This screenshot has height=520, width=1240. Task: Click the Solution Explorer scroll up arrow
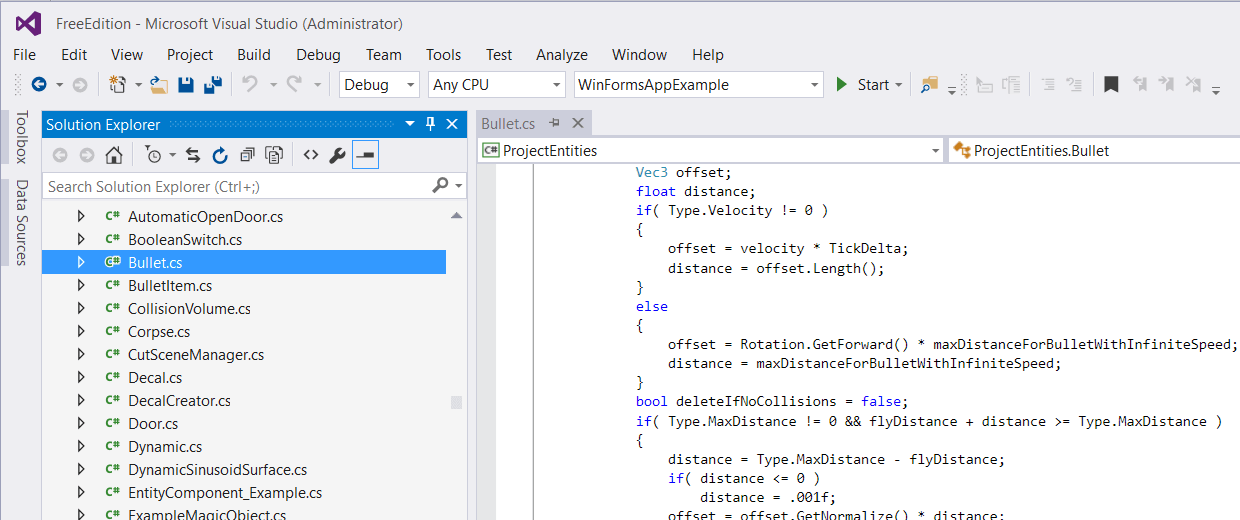click(457, 215)
